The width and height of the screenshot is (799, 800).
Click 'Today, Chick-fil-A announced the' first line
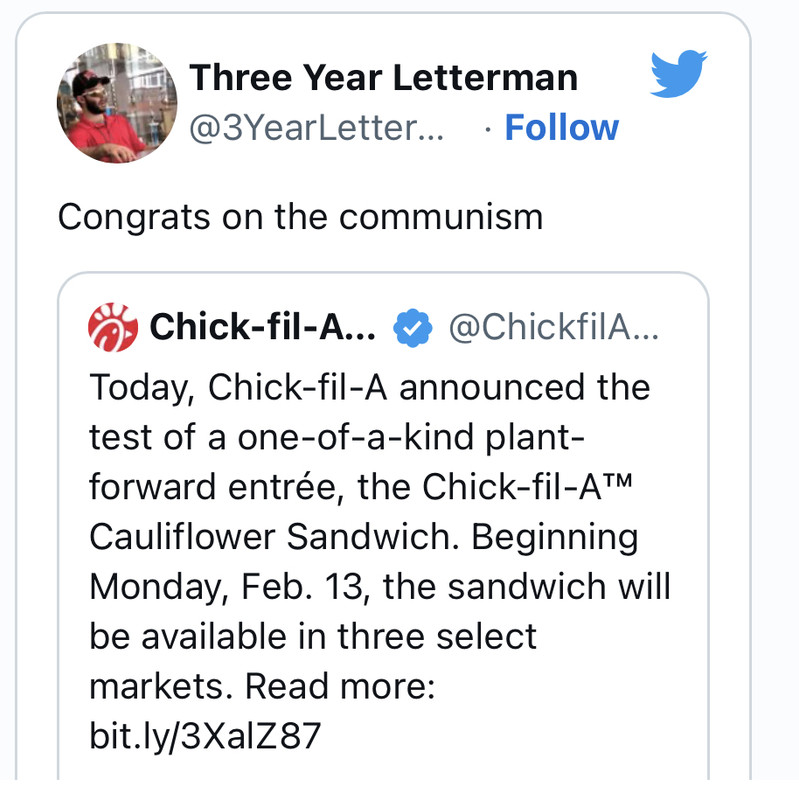pyautogui.click(x=369, y=386)
